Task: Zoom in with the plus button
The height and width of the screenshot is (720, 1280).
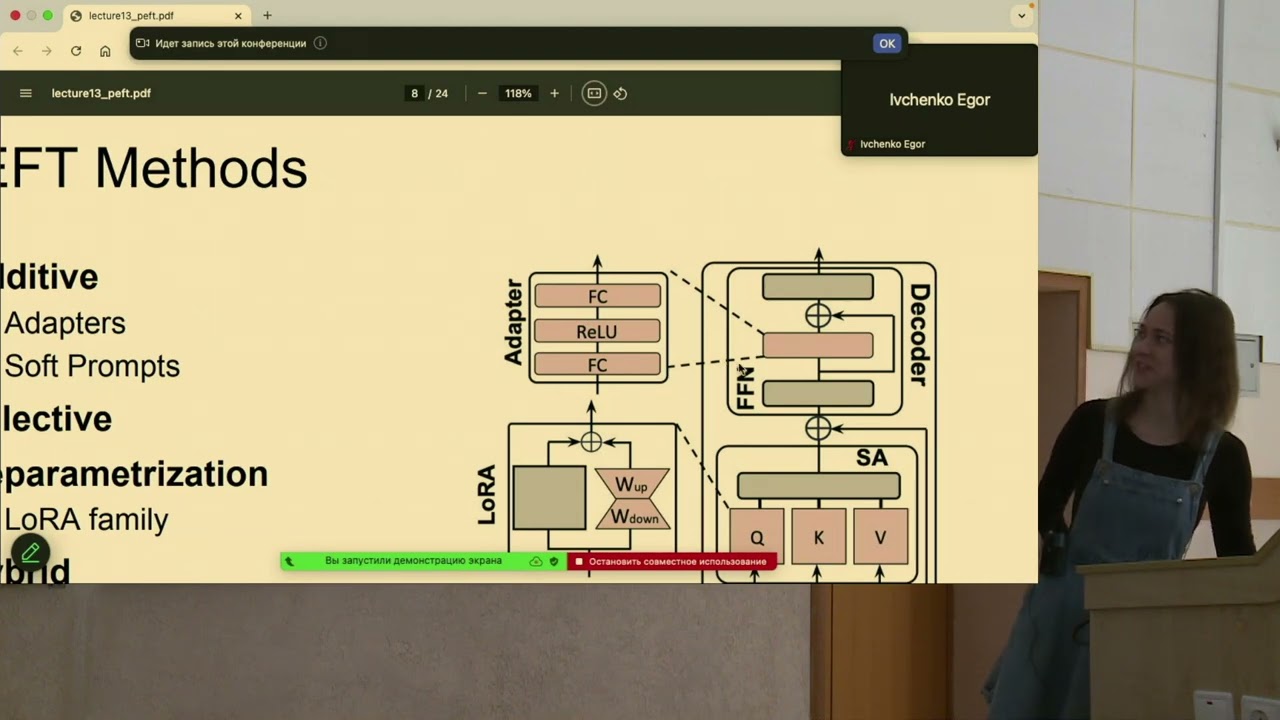Action: pyautogui.click(x=554, y=93)
